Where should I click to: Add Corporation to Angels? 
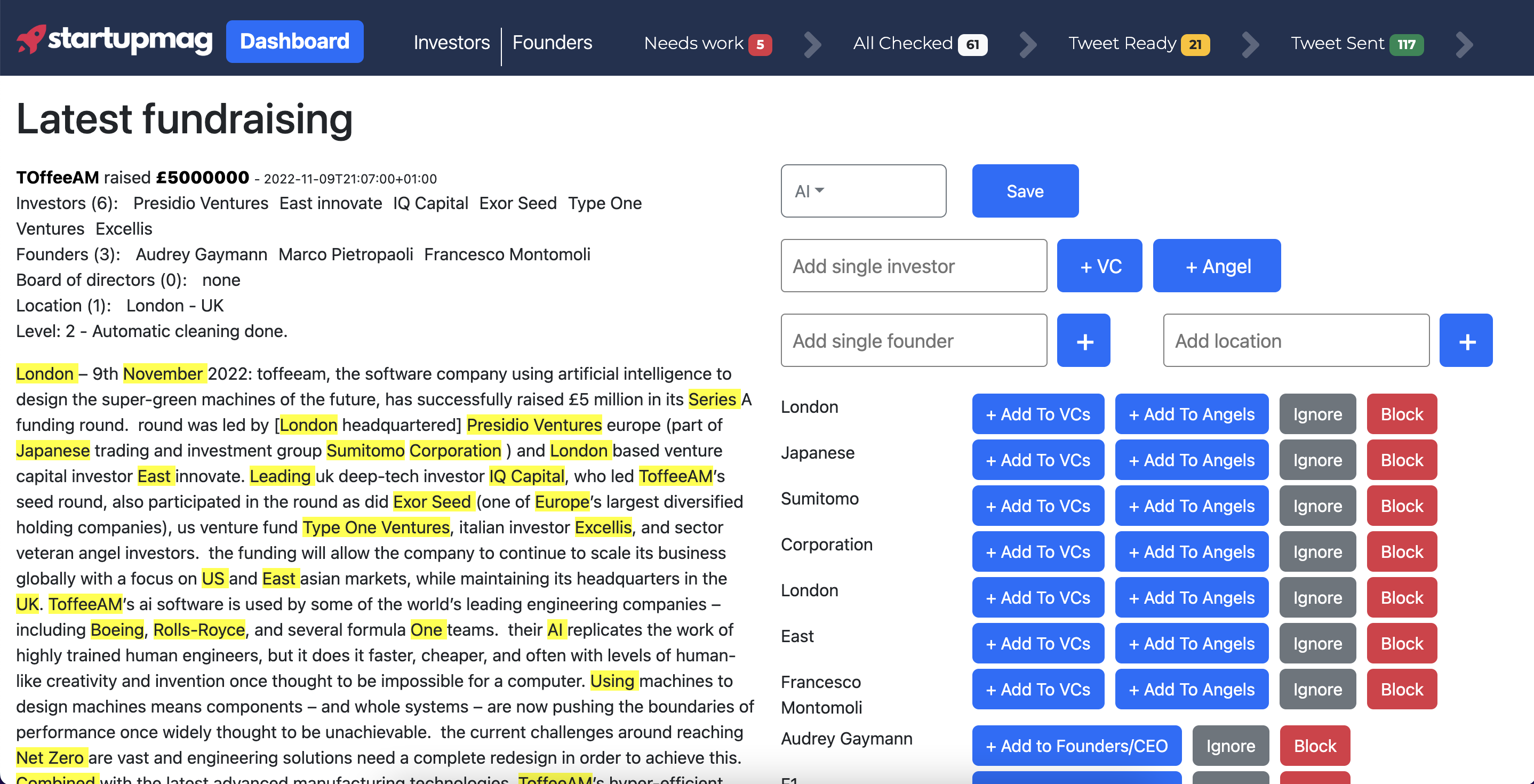click(1192, 552)
